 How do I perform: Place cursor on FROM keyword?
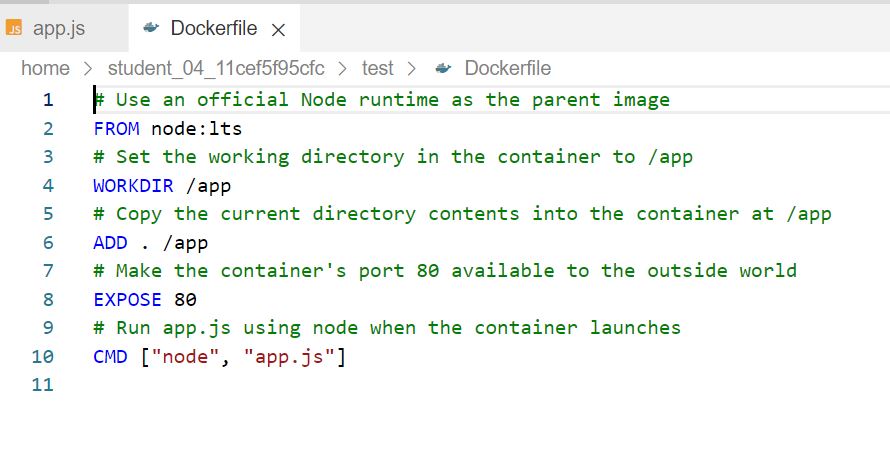116,129
